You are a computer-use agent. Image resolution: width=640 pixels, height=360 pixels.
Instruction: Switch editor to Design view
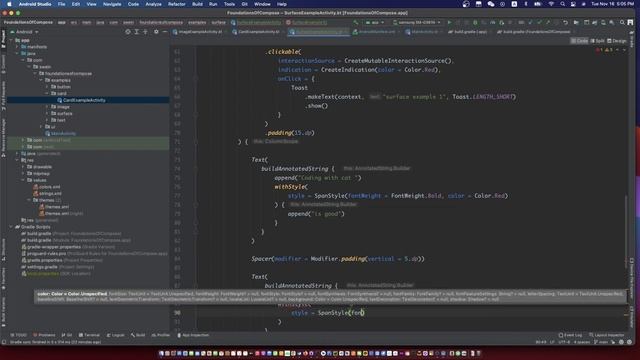coord(617,41)
